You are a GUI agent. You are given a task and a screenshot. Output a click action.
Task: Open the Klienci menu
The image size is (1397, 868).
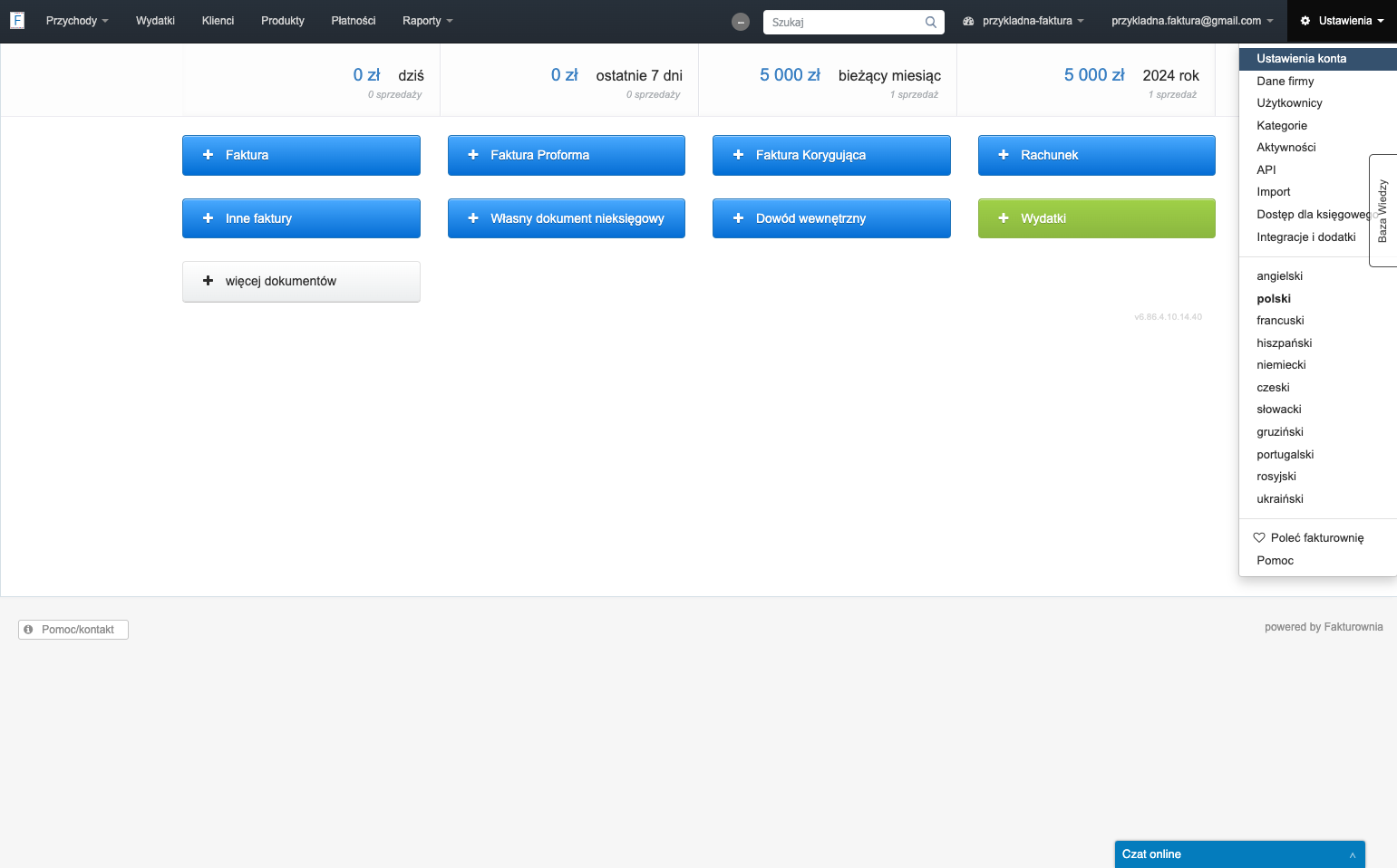218,21
